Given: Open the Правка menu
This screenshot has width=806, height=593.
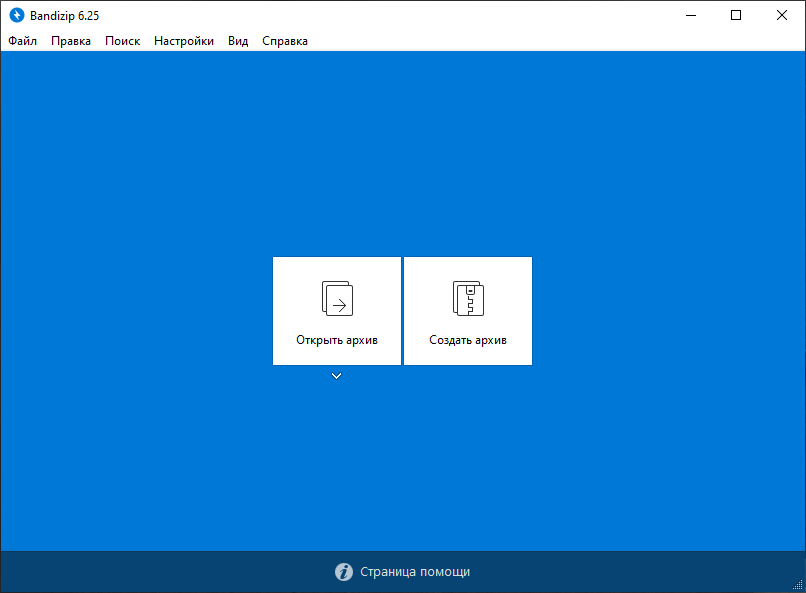Looking at the screenshot, I should [x=71, y=41].
